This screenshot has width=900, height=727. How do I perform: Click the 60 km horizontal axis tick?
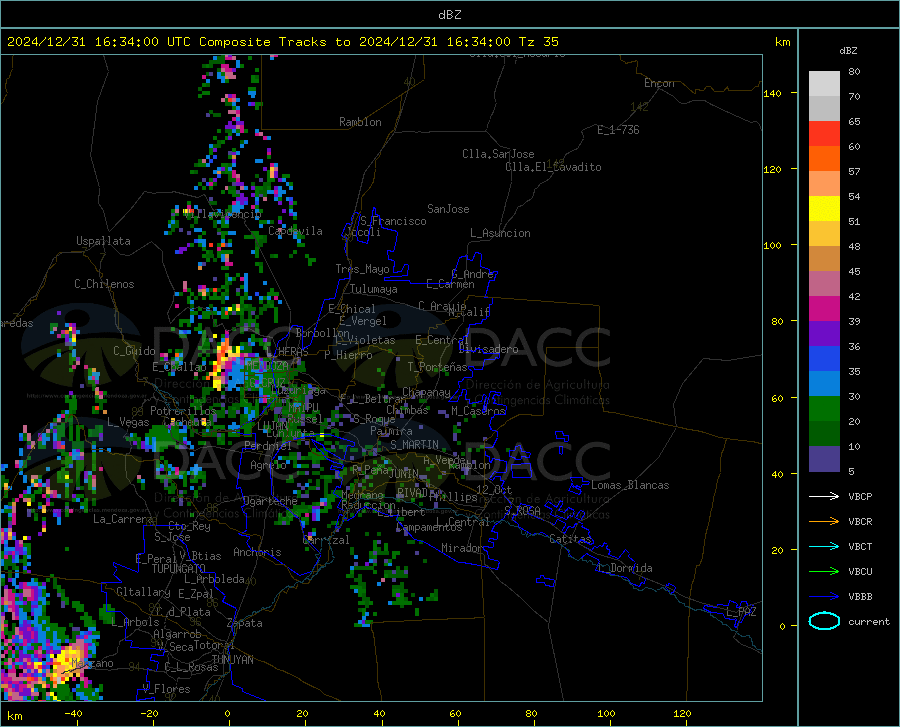455,713
